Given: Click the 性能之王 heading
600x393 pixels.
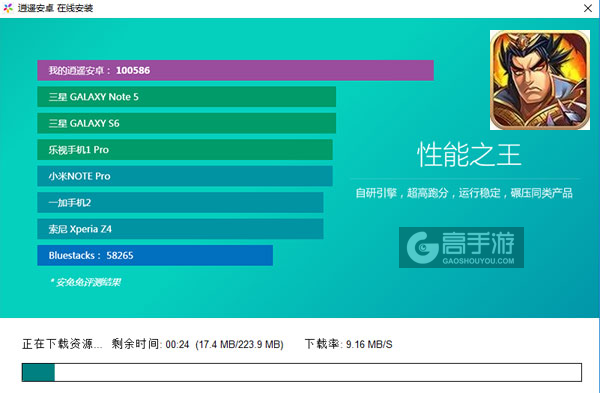Looking at the screenshot, I should (469, 155).
